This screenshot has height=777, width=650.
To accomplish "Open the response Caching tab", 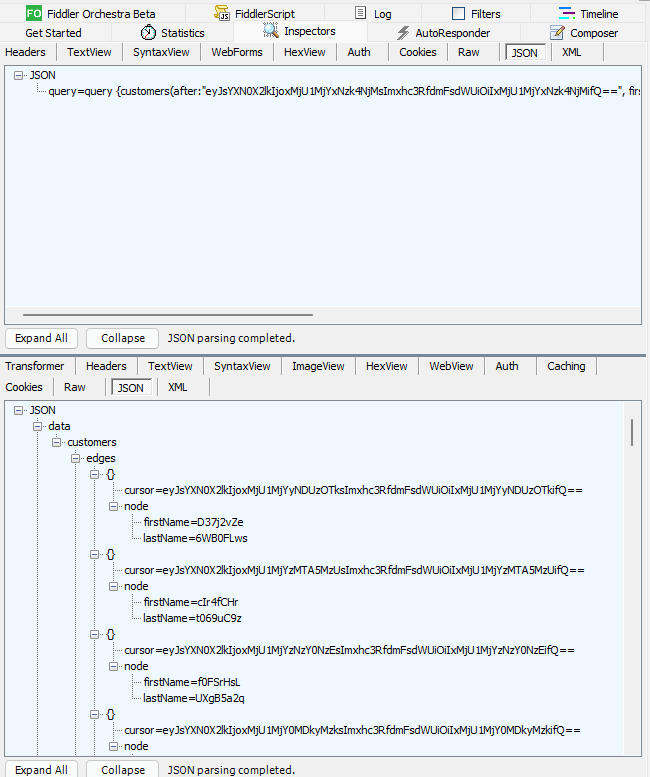I will pyautogui.click(x=566, y=366).
